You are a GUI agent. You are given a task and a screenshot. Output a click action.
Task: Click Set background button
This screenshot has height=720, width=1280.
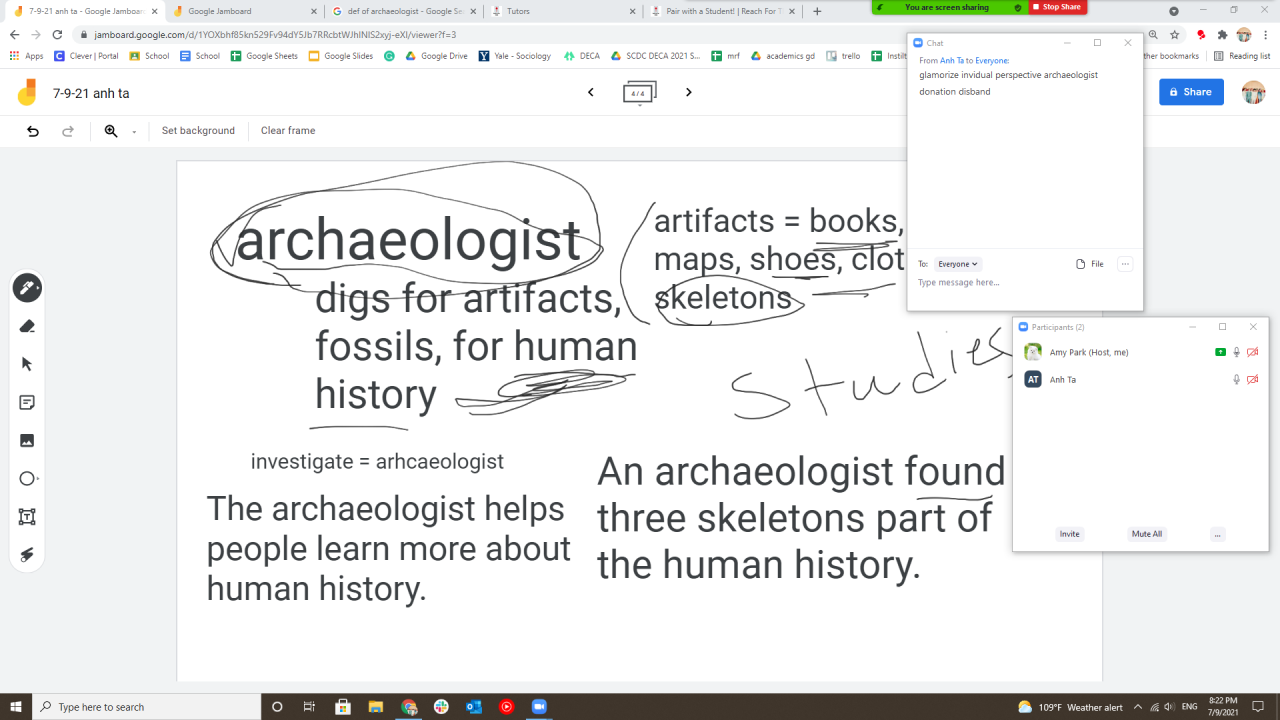[x=198, y=131]
